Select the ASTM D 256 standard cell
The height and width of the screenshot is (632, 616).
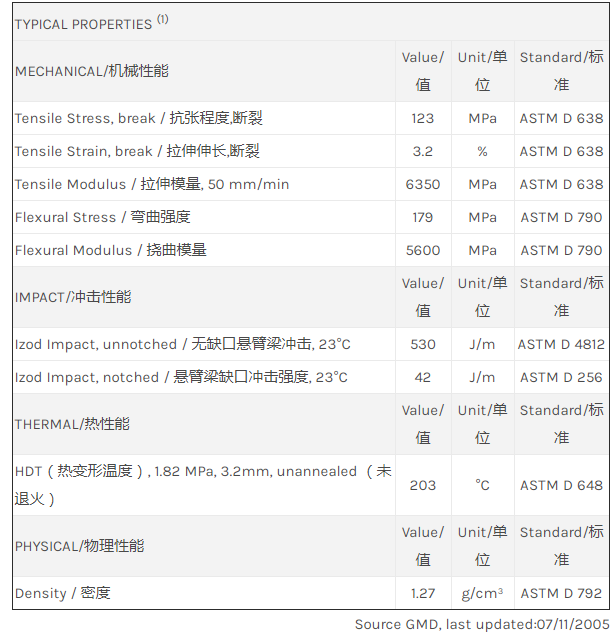point(561,377)
